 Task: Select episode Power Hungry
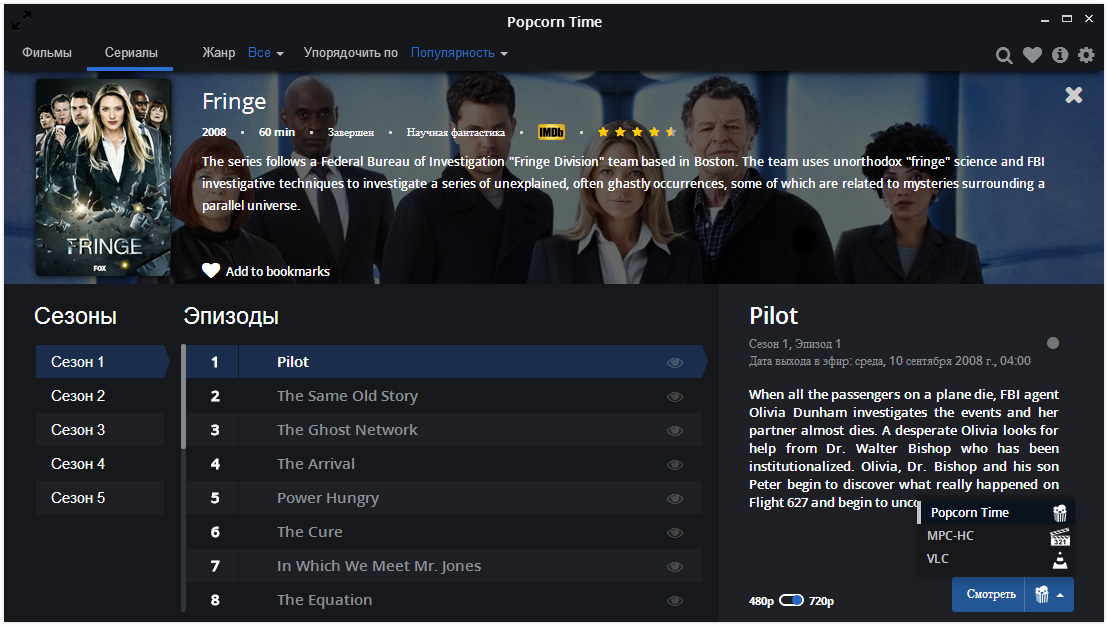tap(444, 497)
